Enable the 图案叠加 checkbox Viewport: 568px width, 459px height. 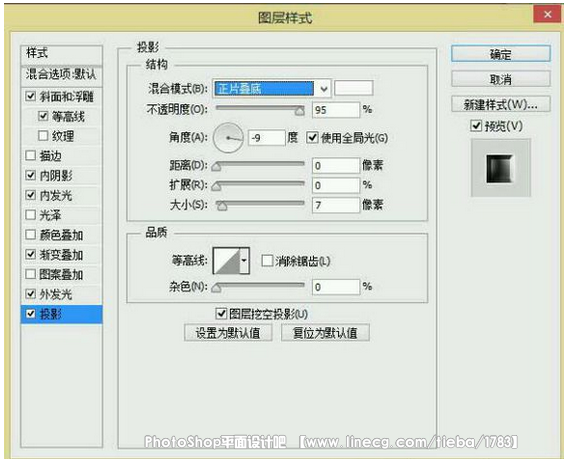tap(31, 274)
